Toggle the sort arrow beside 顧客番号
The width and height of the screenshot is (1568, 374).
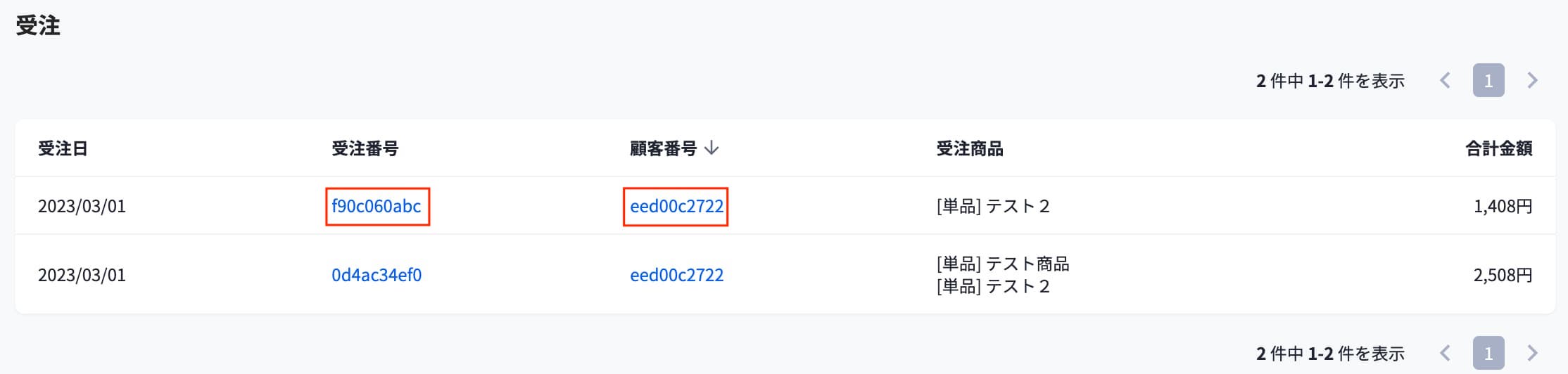712,148
